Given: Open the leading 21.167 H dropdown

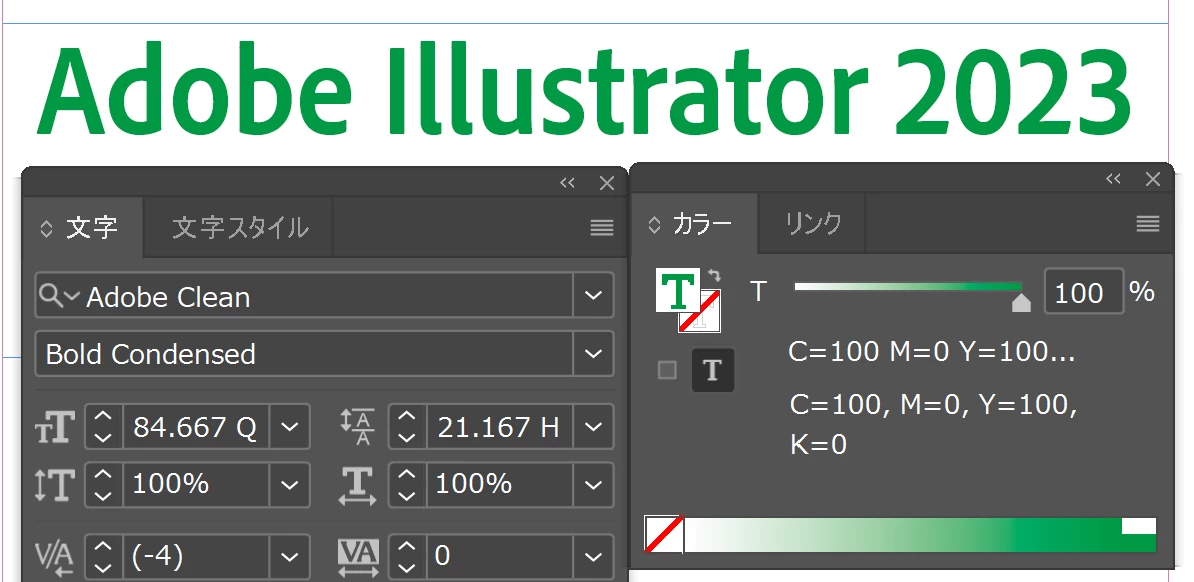Looking at the screenshot, I should click(x=594, y=427).
